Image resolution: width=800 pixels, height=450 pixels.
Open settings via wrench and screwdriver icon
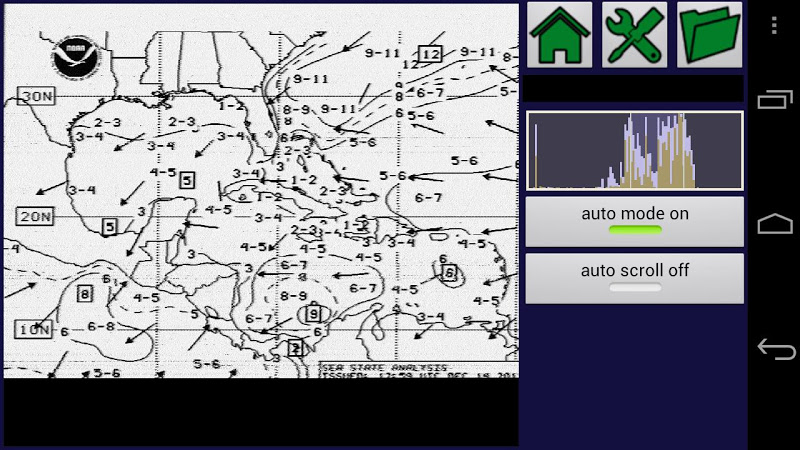pyautogui.click(x=634, y=35)
